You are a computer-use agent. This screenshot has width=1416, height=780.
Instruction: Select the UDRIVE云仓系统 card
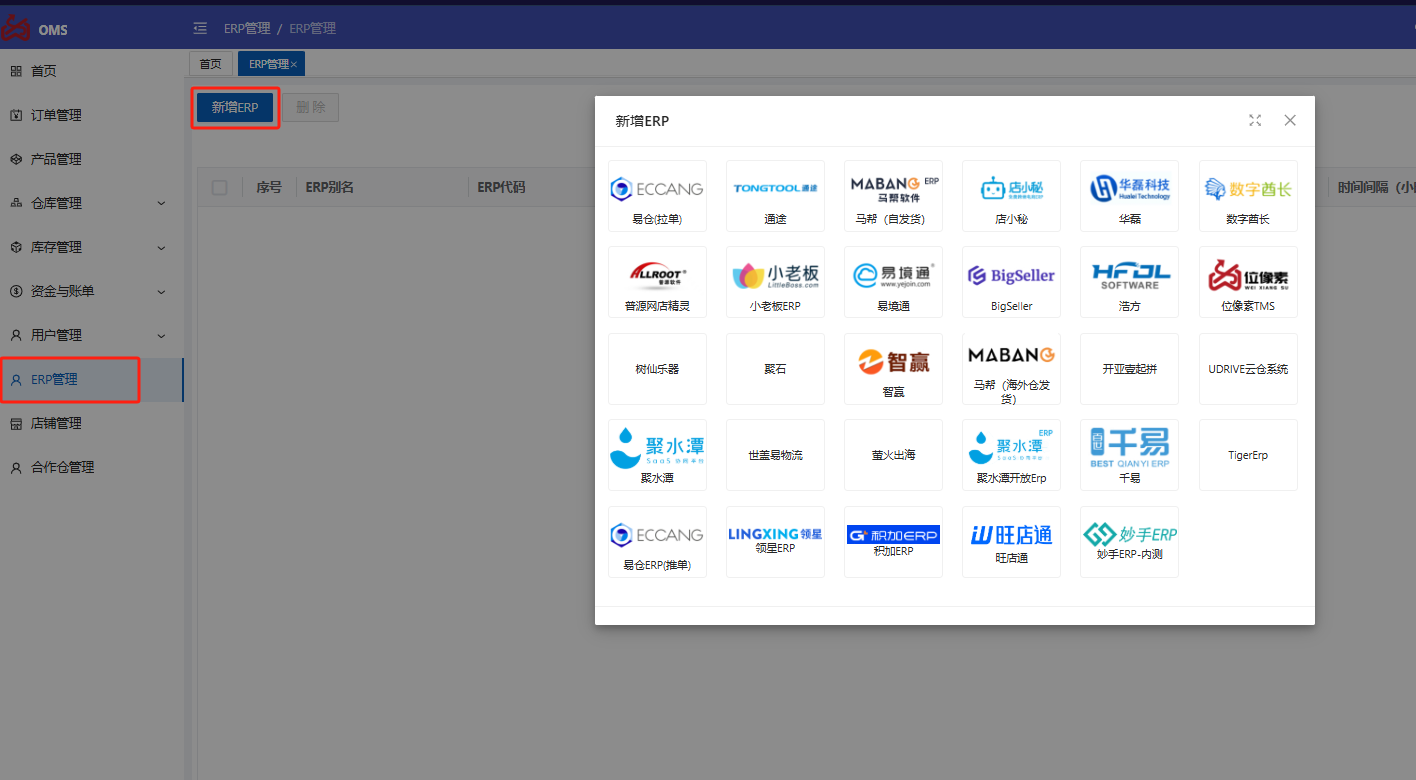1248,369
